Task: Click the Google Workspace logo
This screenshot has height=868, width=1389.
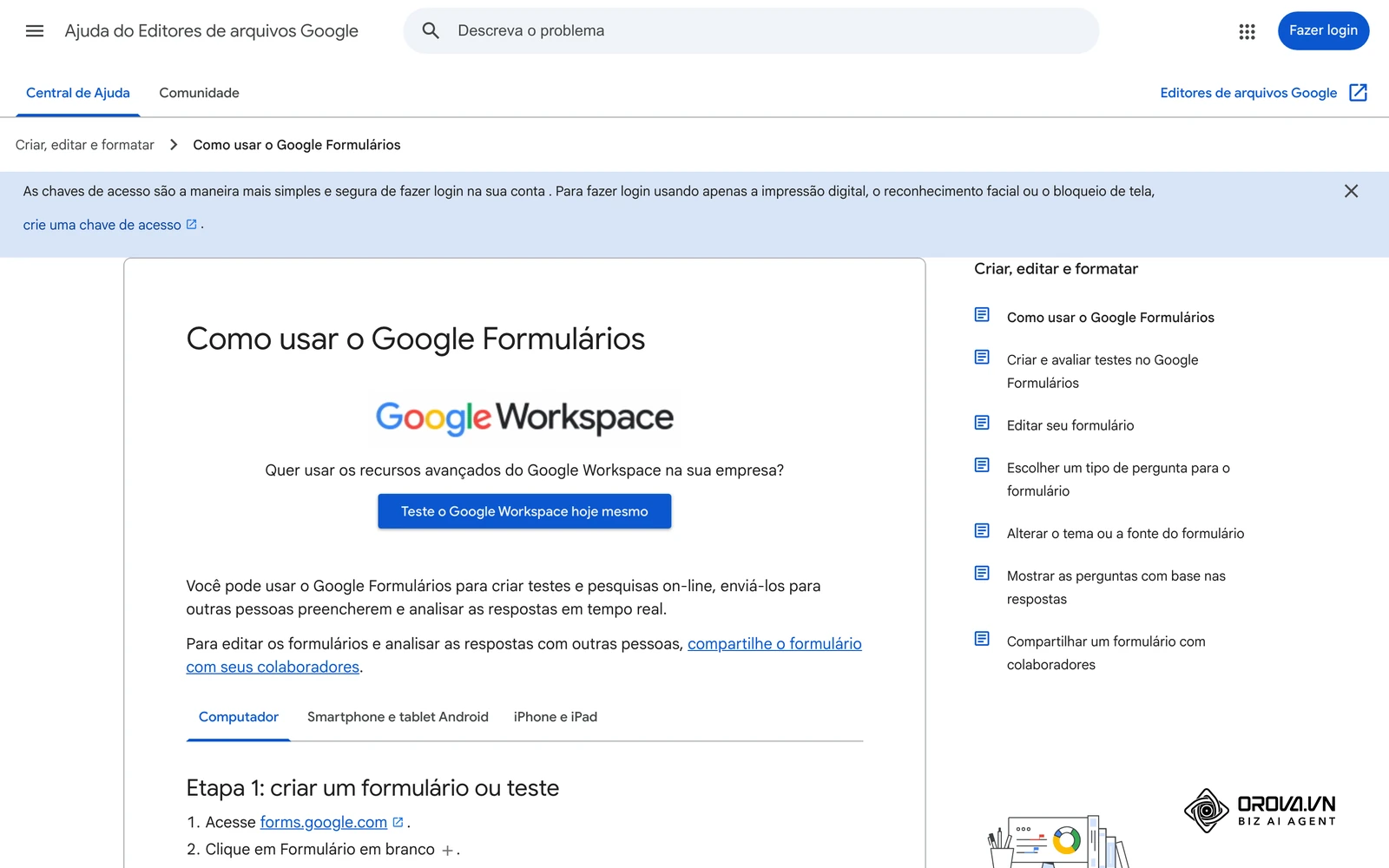Action: click(524, 418)
